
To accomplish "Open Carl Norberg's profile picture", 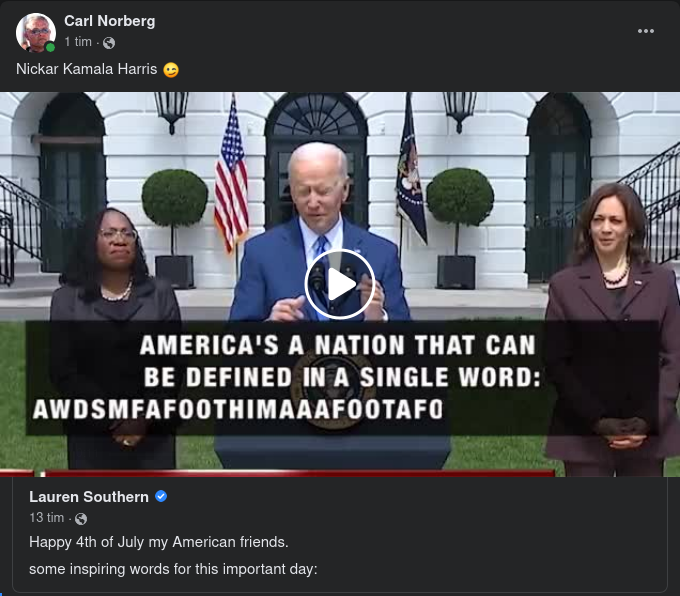I will 36,33.
